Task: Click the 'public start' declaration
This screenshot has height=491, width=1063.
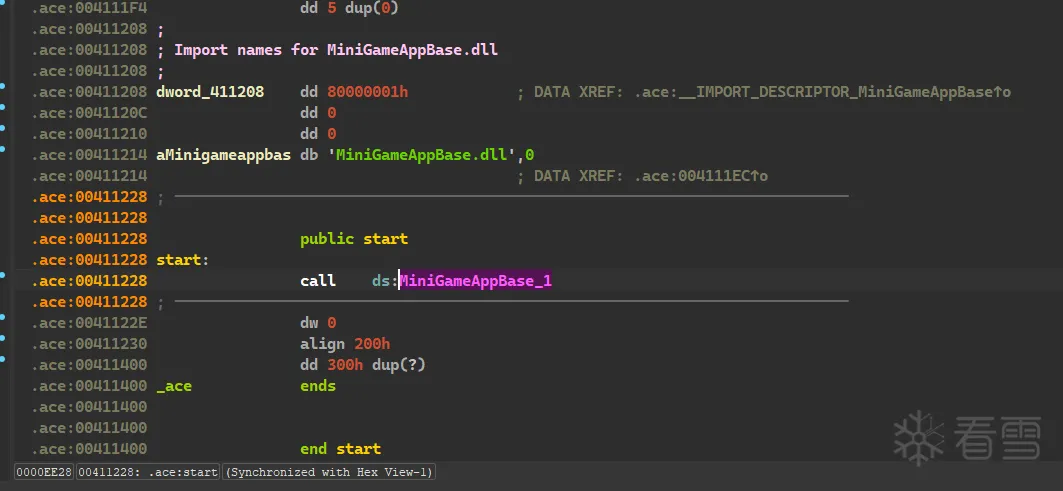Action: tap(354, 239)
